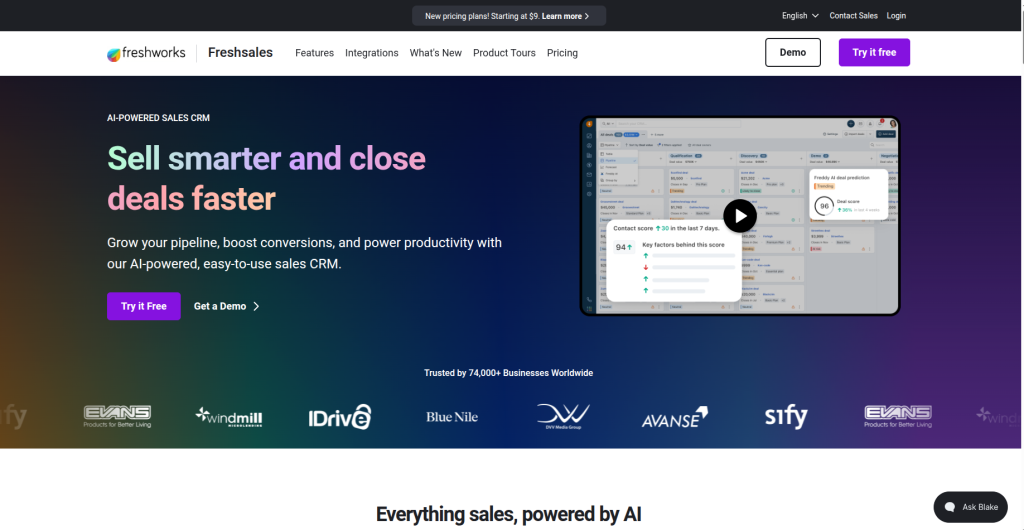Click the Try it free header button

pos(874,52)
